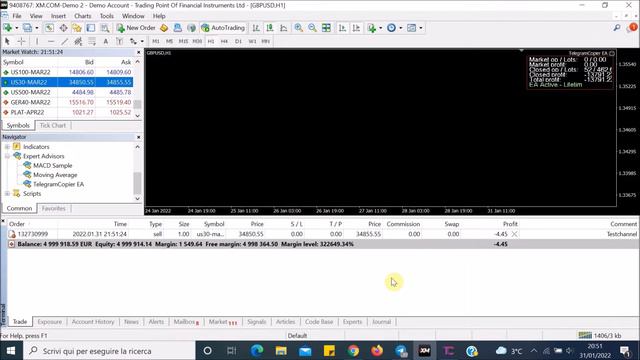Collapse the Expert Advisors tree node

7,156
